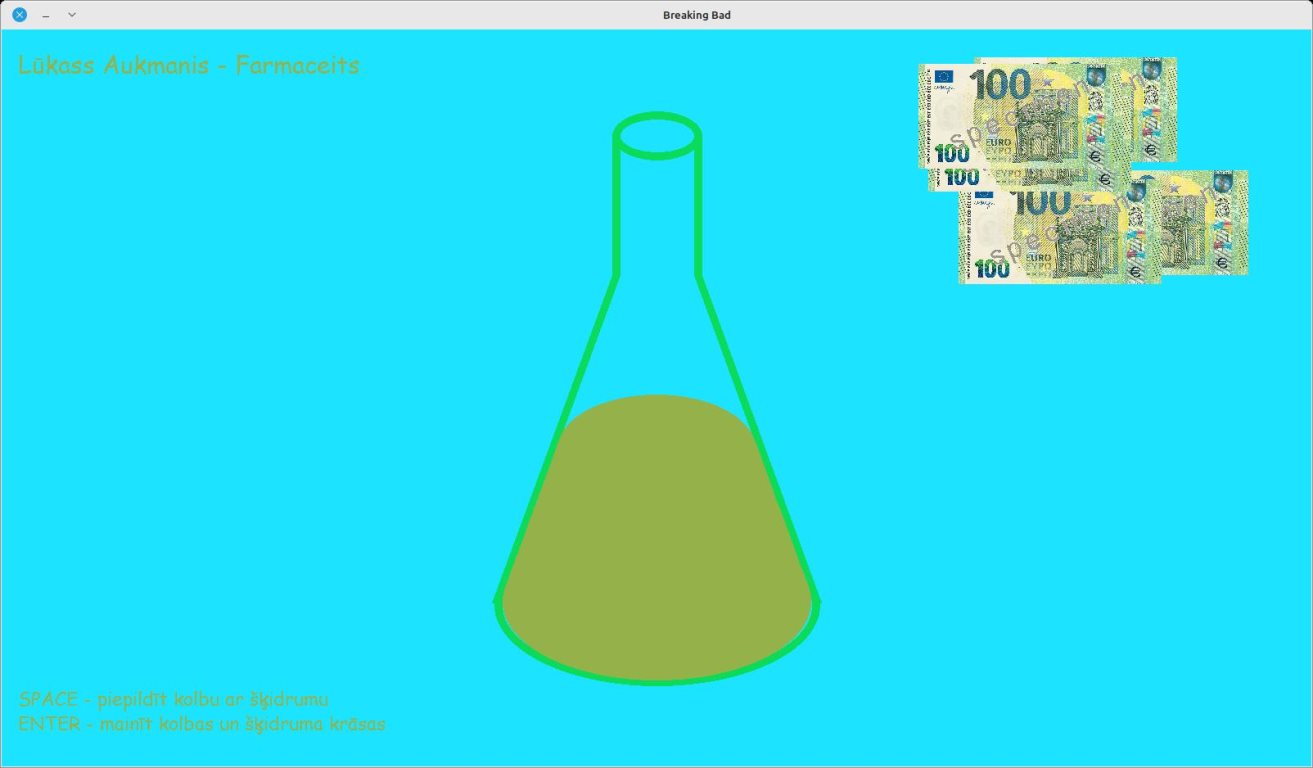Select the lower banknote with the "specimen" watermark
Screen dimensions: 1313x768
coord(1060,236)
